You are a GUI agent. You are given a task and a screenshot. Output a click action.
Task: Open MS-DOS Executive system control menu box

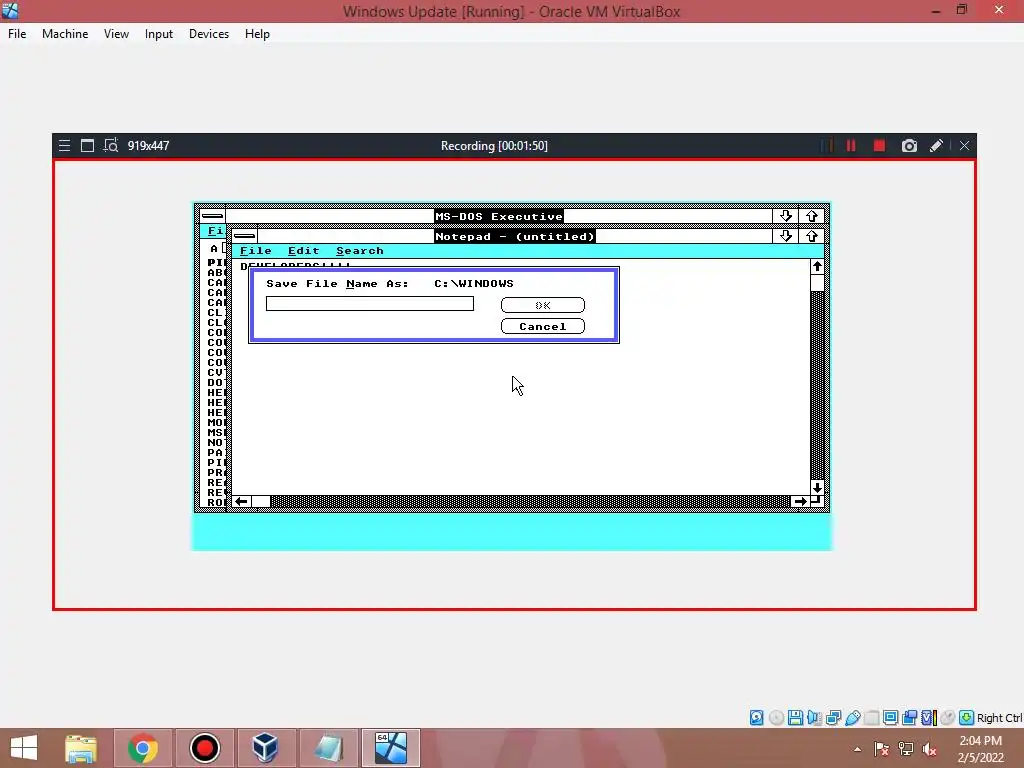coord(212,216)
